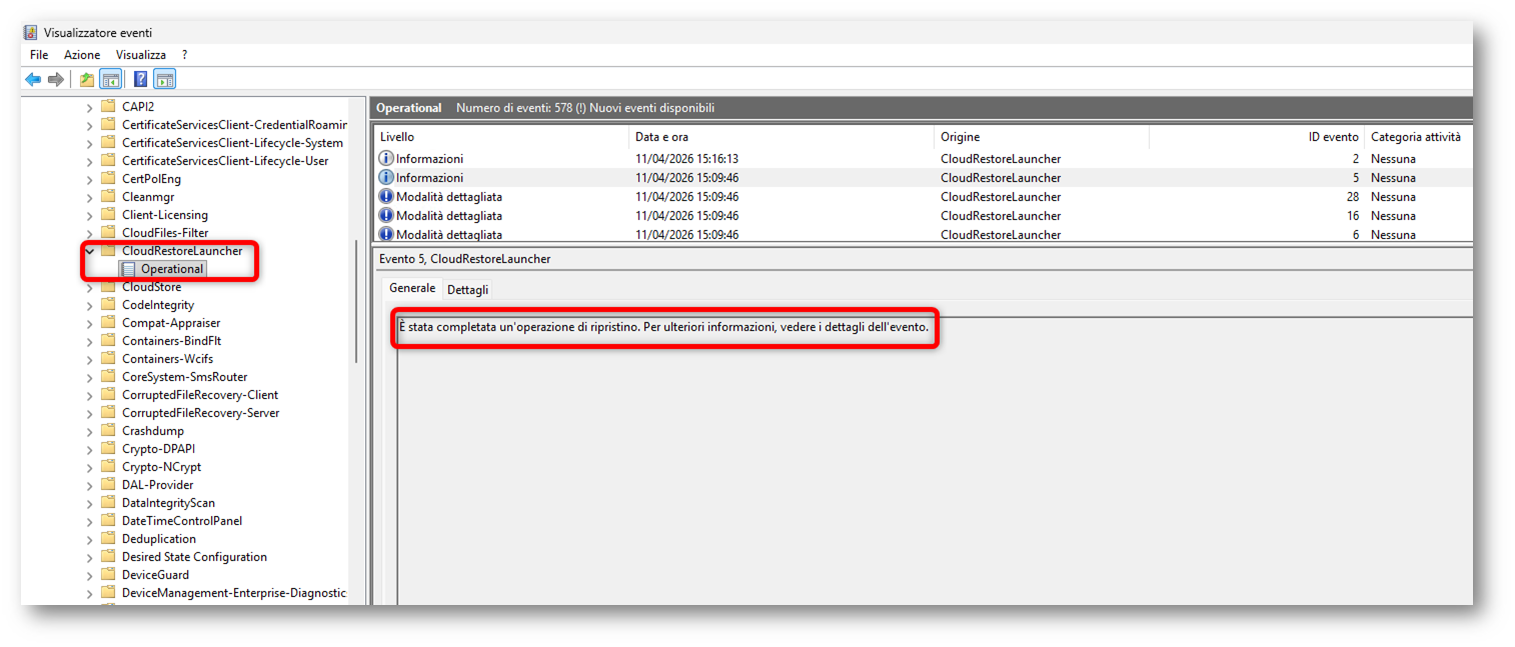Switch to the Dettagli tab

[x=467, y=290]
